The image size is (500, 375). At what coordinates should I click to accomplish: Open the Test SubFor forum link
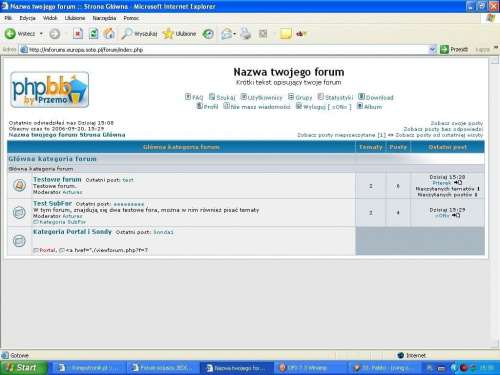point(52,203)
